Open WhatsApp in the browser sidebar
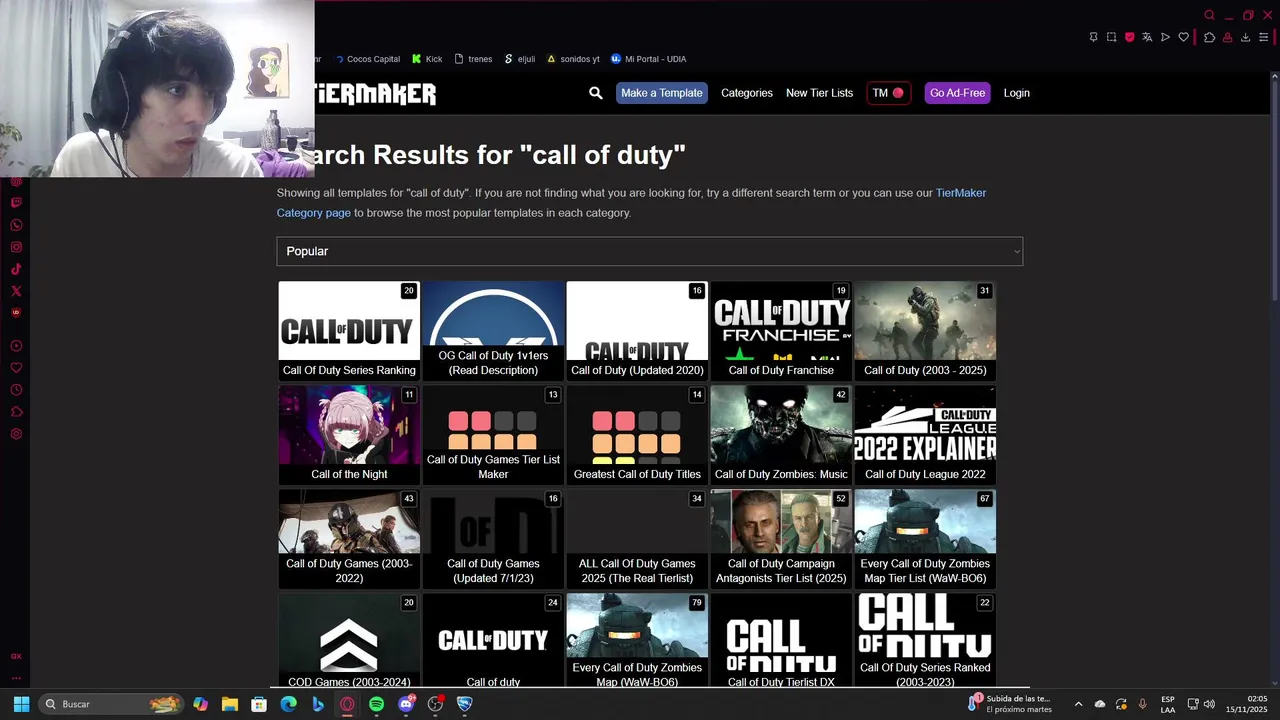Viewport: 1280px width, 720px height. click(x=16, y=225)
